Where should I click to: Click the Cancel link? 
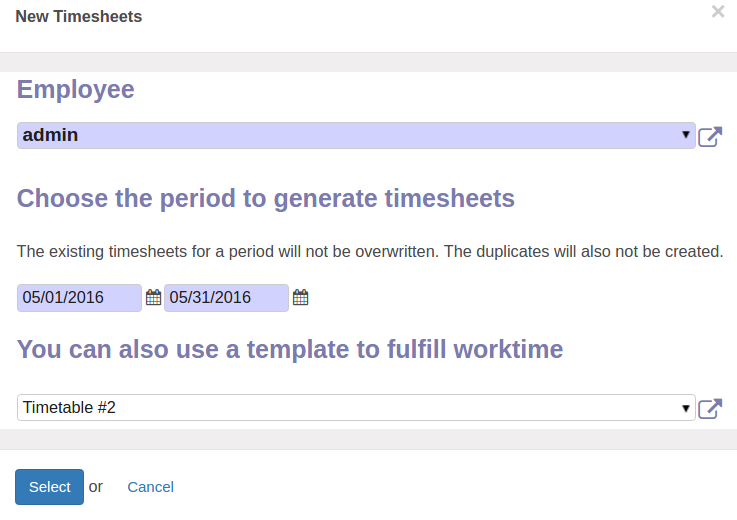coord(150,487)
